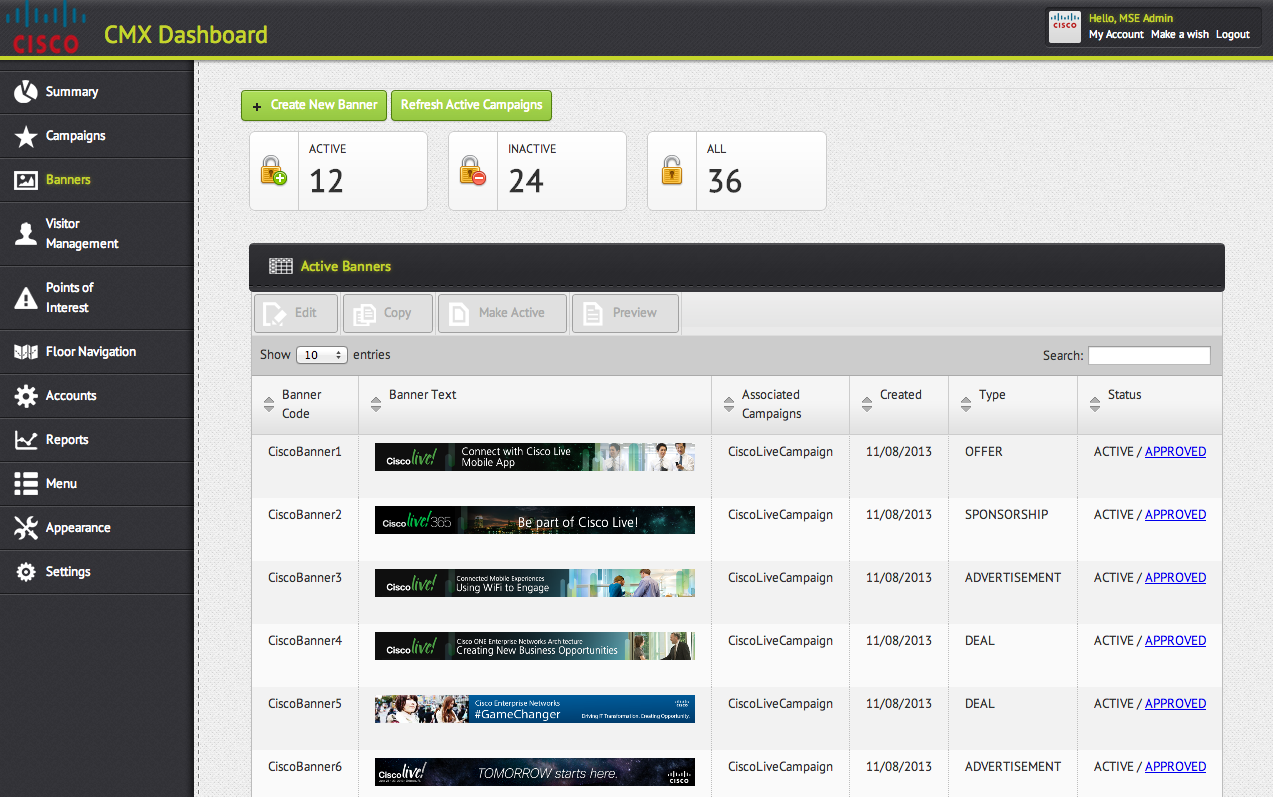Viewport: 1273px width, 797px height.
Task: Filter by Active banners lock icon
Action: pyautogui.click(x=274, y=171)
